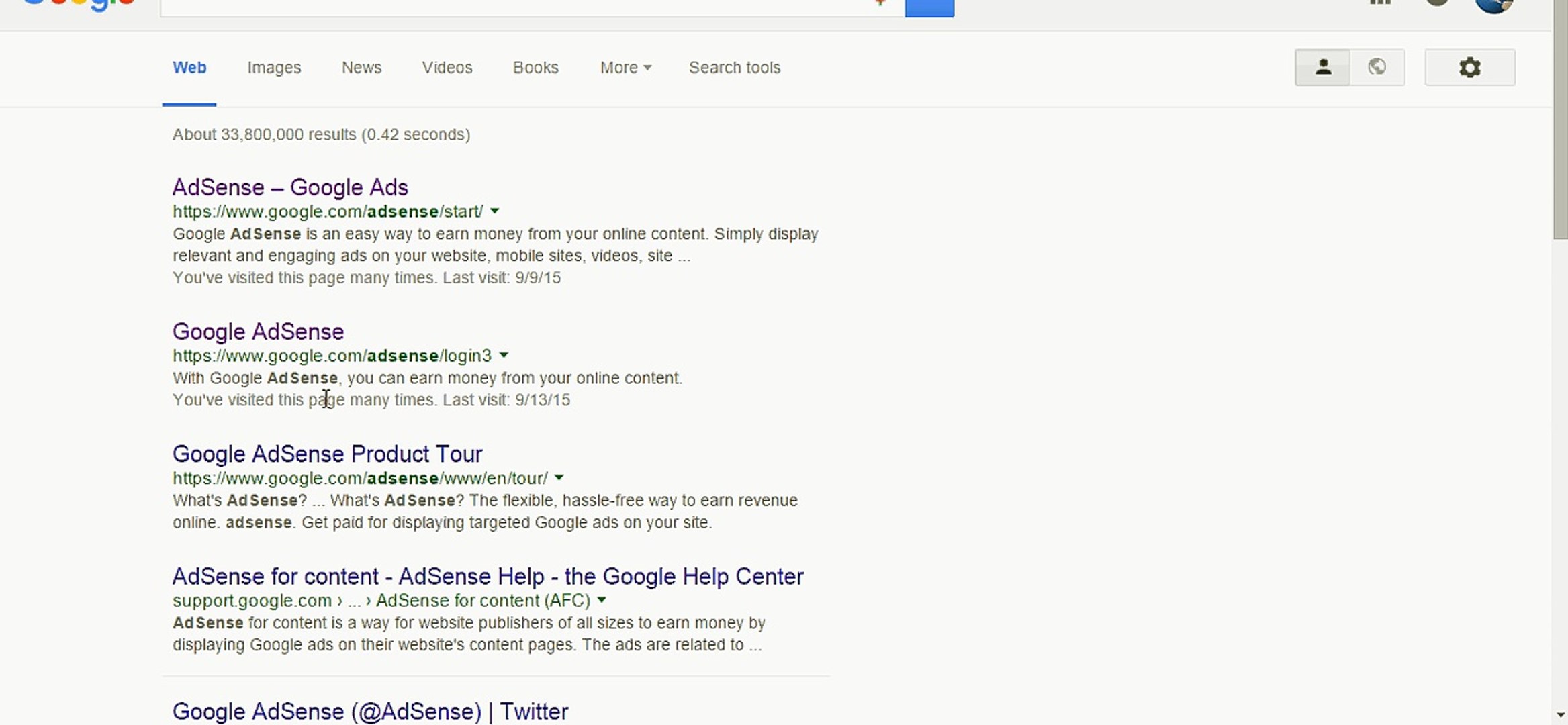Open the account profile avatar
This screenshot has height=725, width=1568.
pos(1493,5)
